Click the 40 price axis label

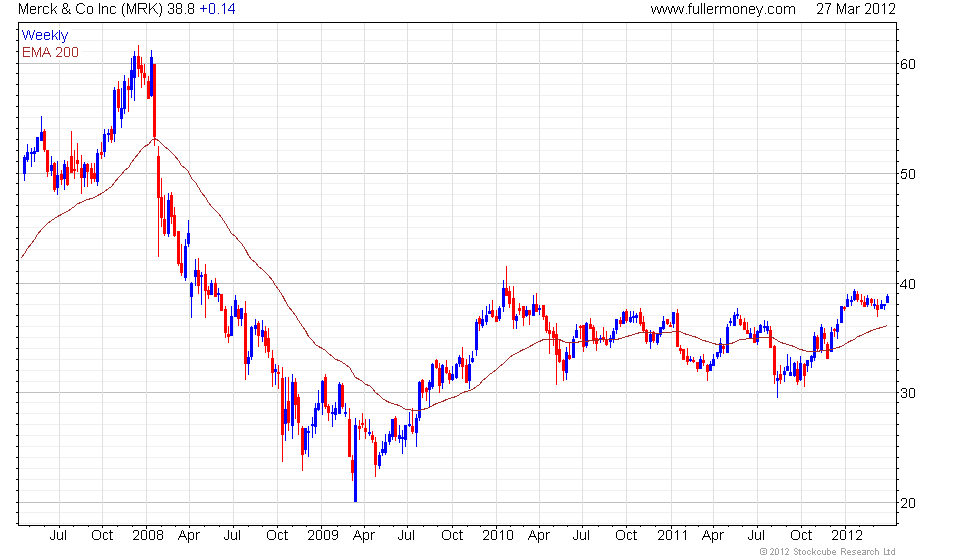908,284
